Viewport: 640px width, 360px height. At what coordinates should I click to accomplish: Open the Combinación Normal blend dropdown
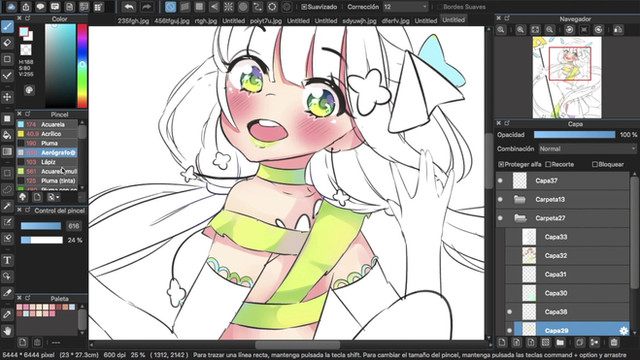587,149
